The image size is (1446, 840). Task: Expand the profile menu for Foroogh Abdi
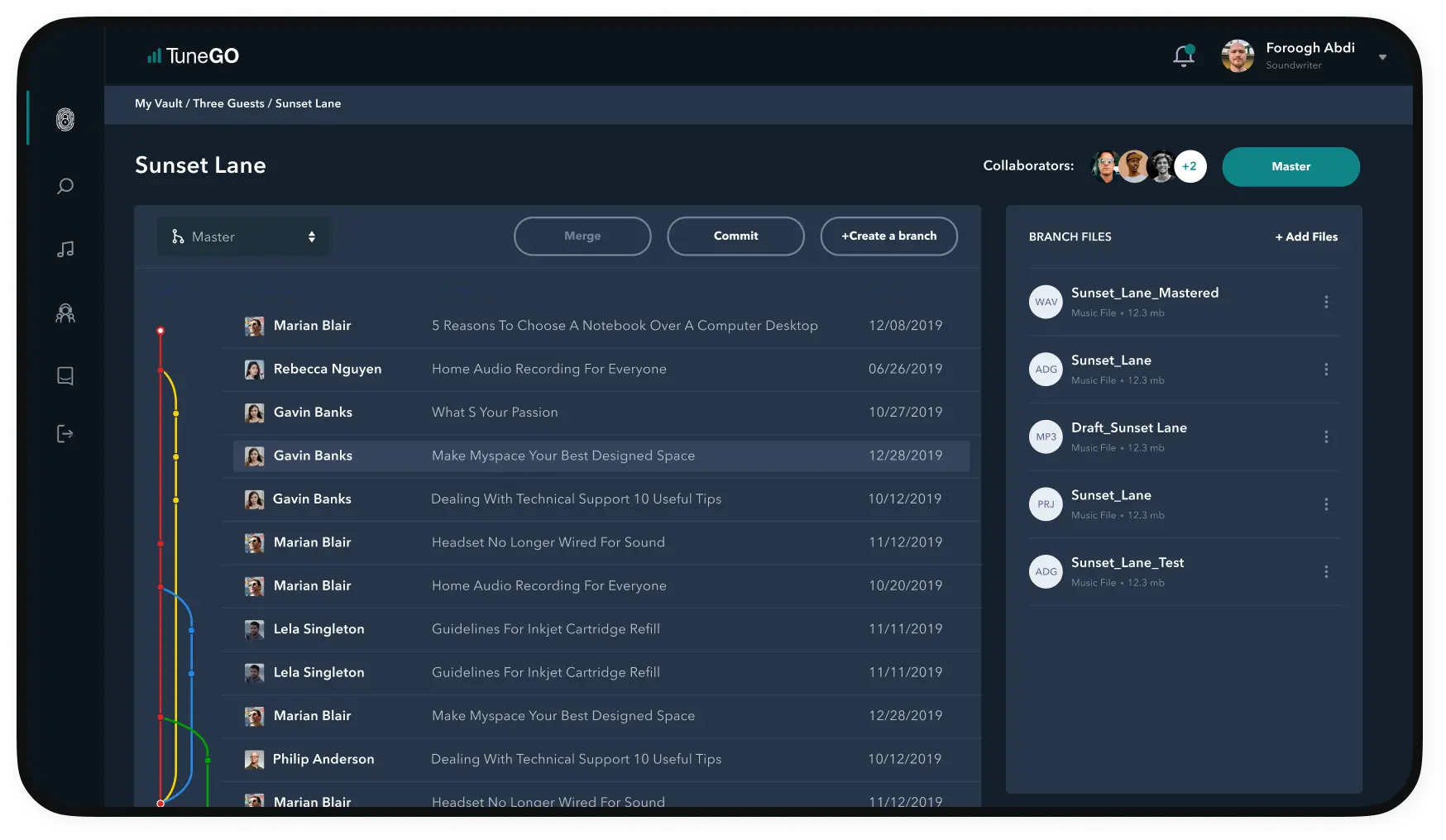pos(1382,57)
